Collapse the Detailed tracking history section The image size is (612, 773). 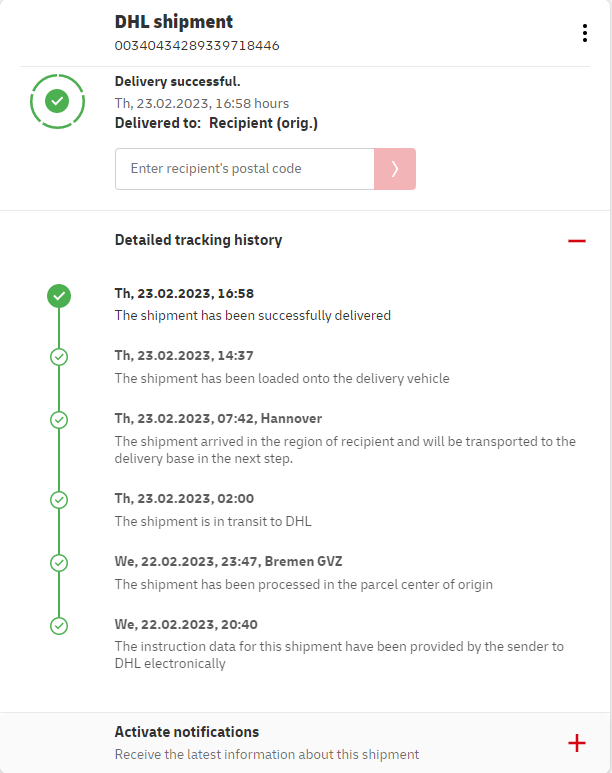point(576,241)
